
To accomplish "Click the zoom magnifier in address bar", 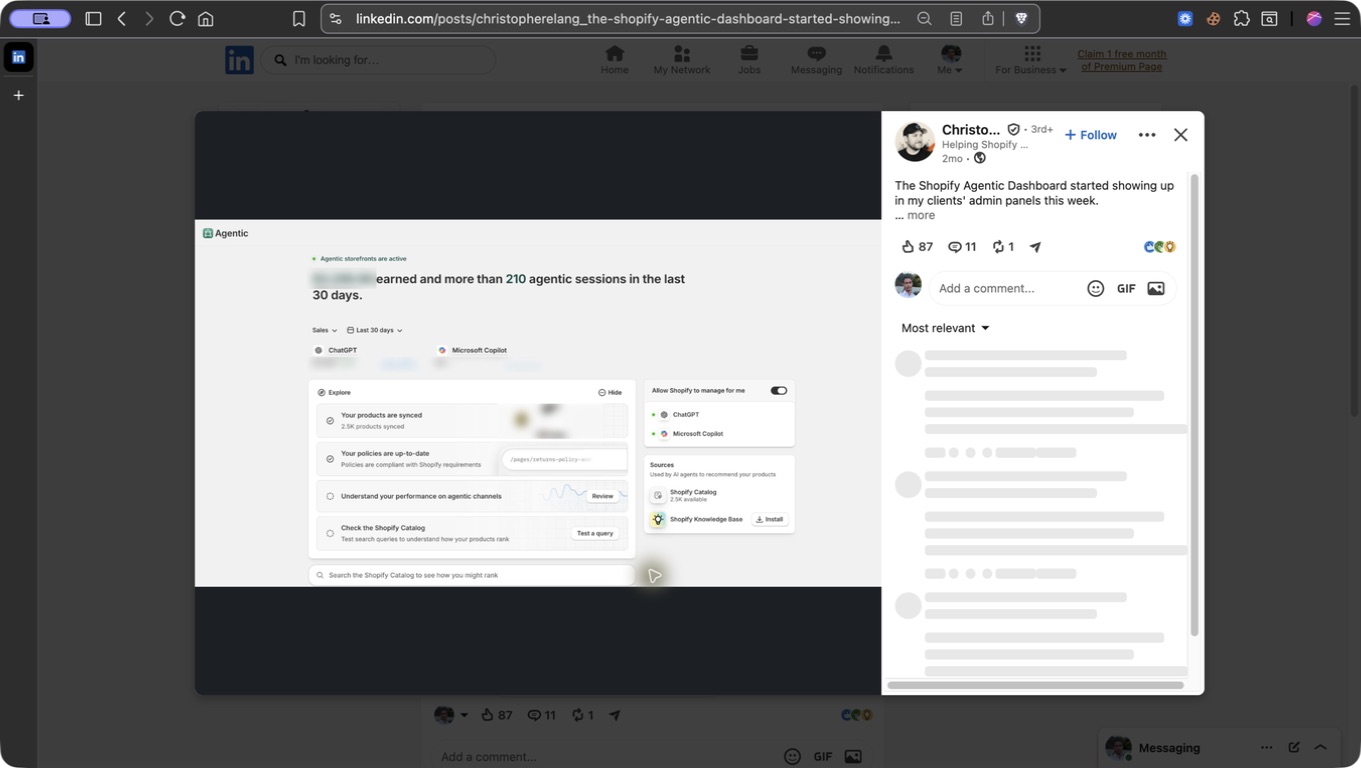I will (925, 19).
